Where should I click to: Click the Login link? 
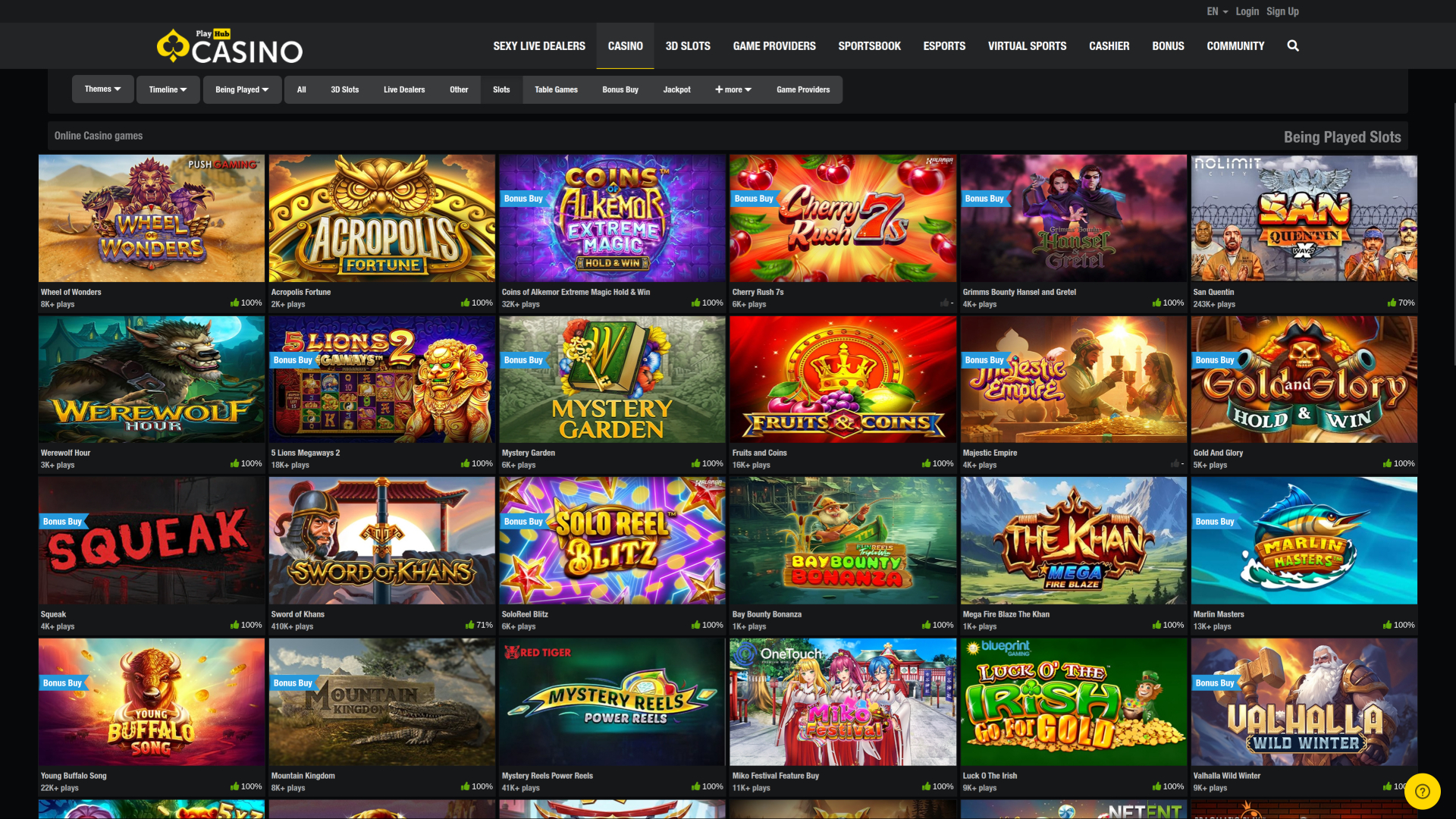pos(1247,11)
